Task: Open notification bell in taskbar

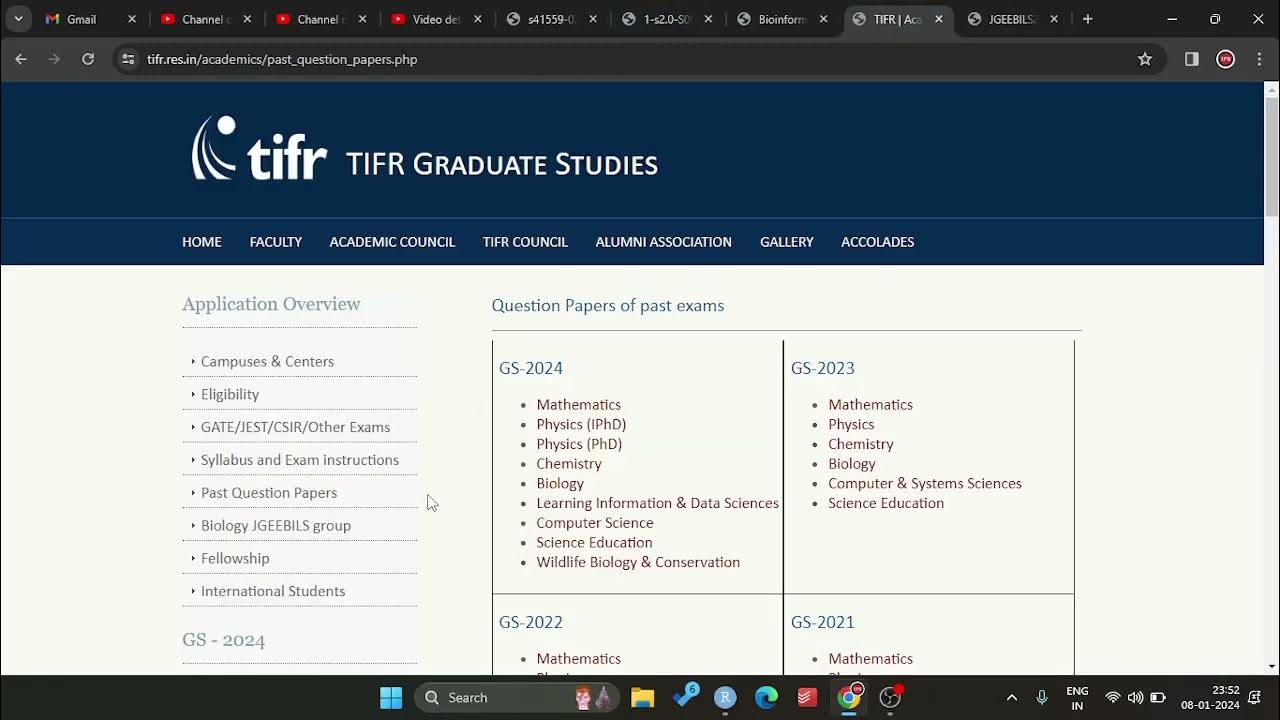Action: pyautogui.click(x=1254, y=697)
